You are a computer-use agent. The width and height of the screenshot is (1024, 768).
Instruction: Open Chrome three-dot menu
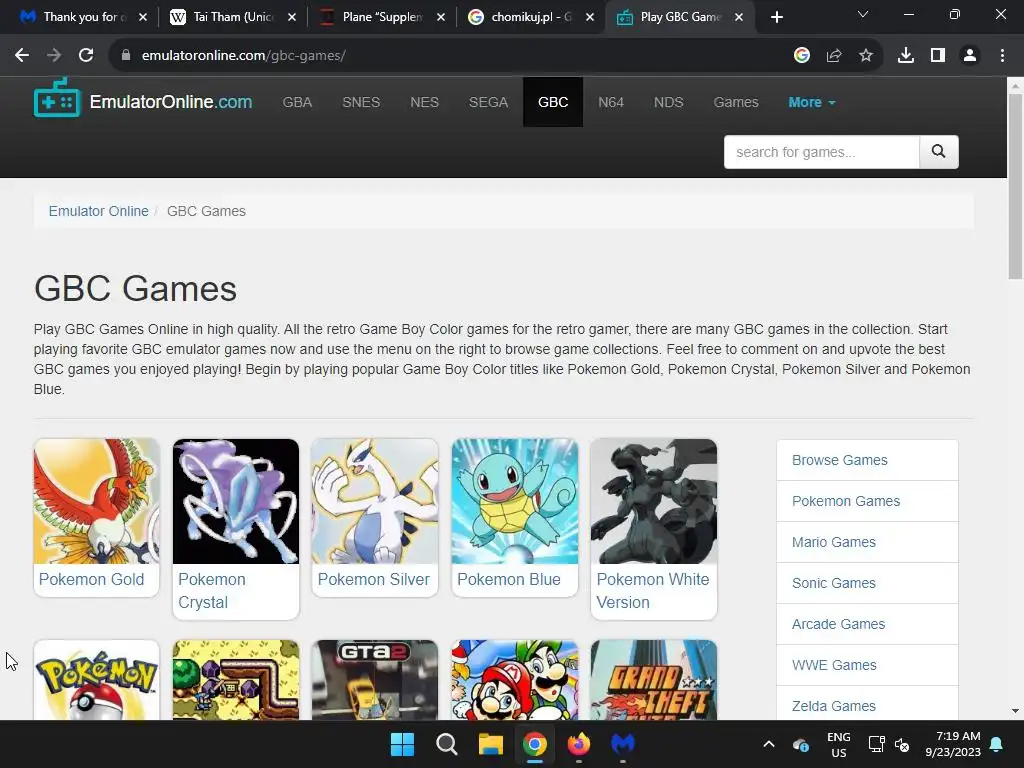coord(1002,56)
